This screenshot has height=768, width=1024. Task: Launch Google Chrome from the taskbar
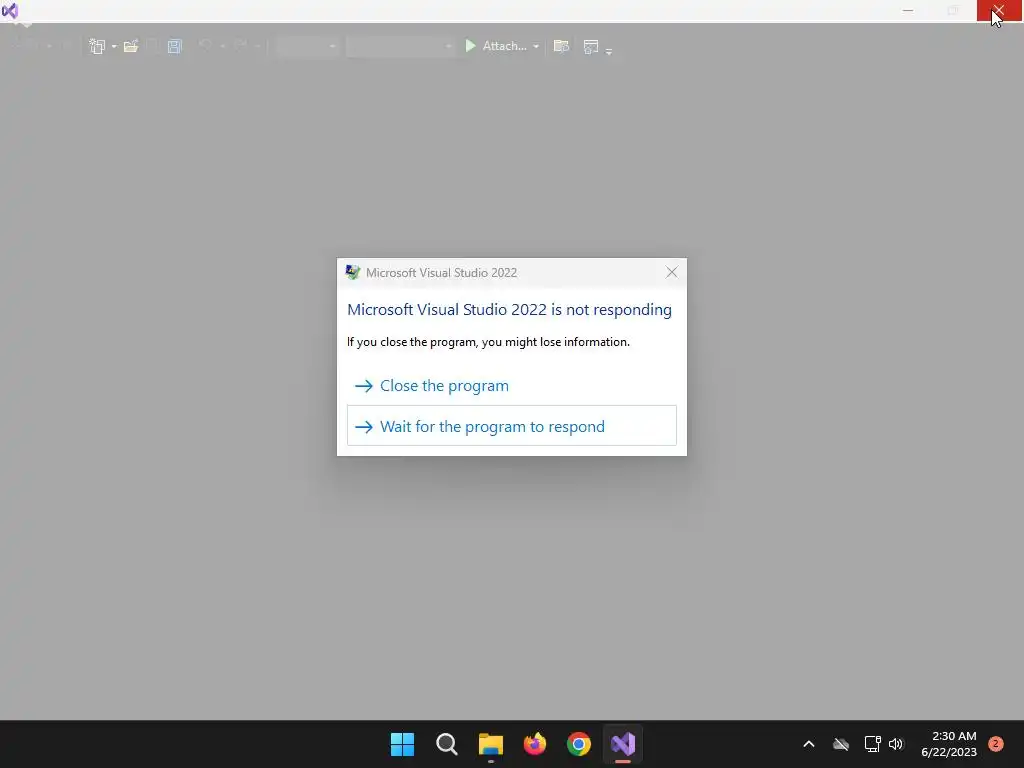coord(579,744)
